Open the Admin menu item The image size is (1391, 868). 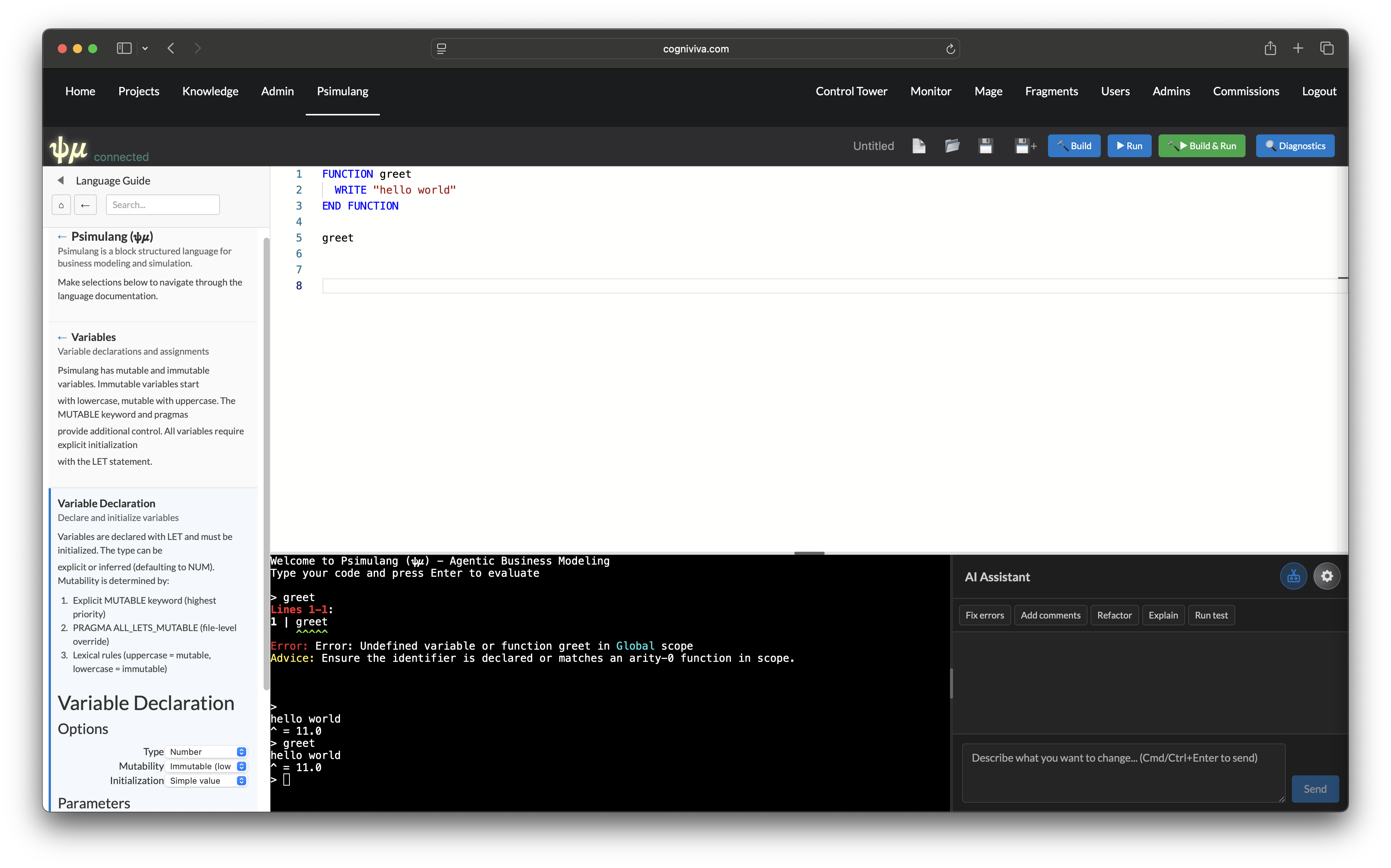coord(277,91)
